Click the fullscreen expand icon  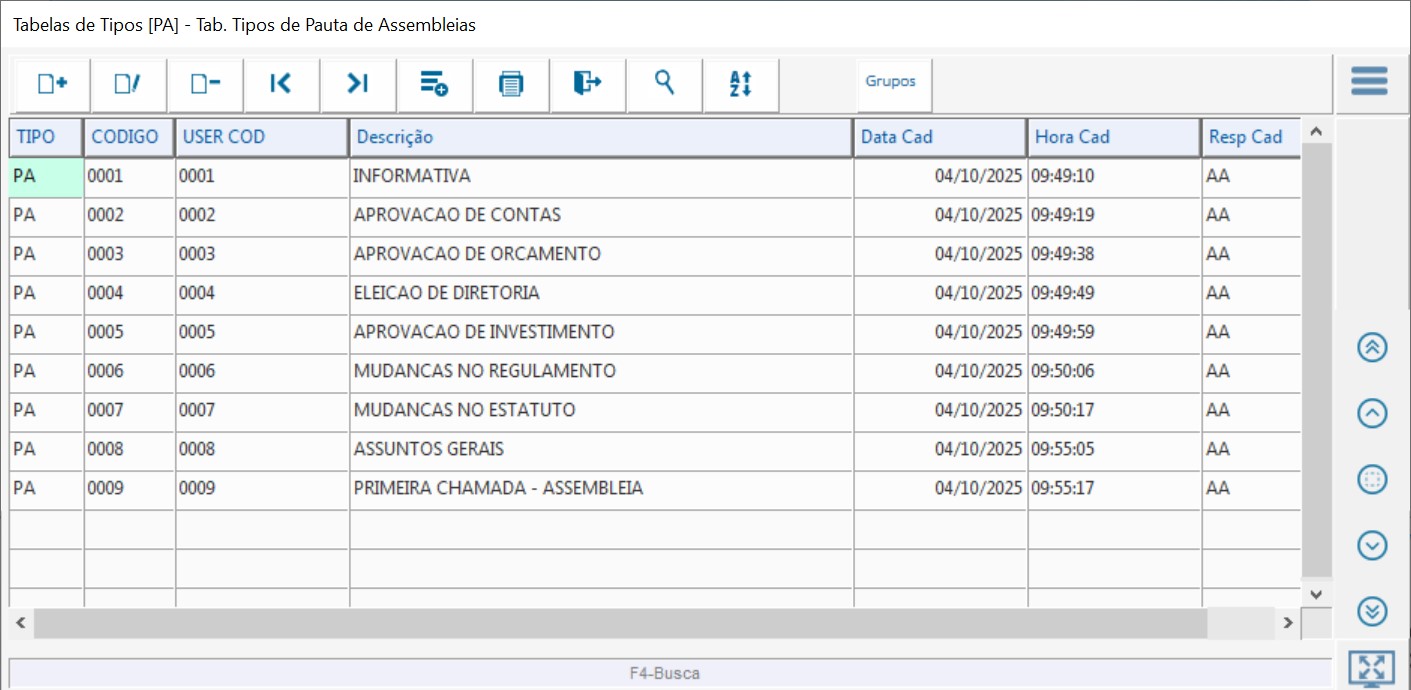[x=1371, y=667]
